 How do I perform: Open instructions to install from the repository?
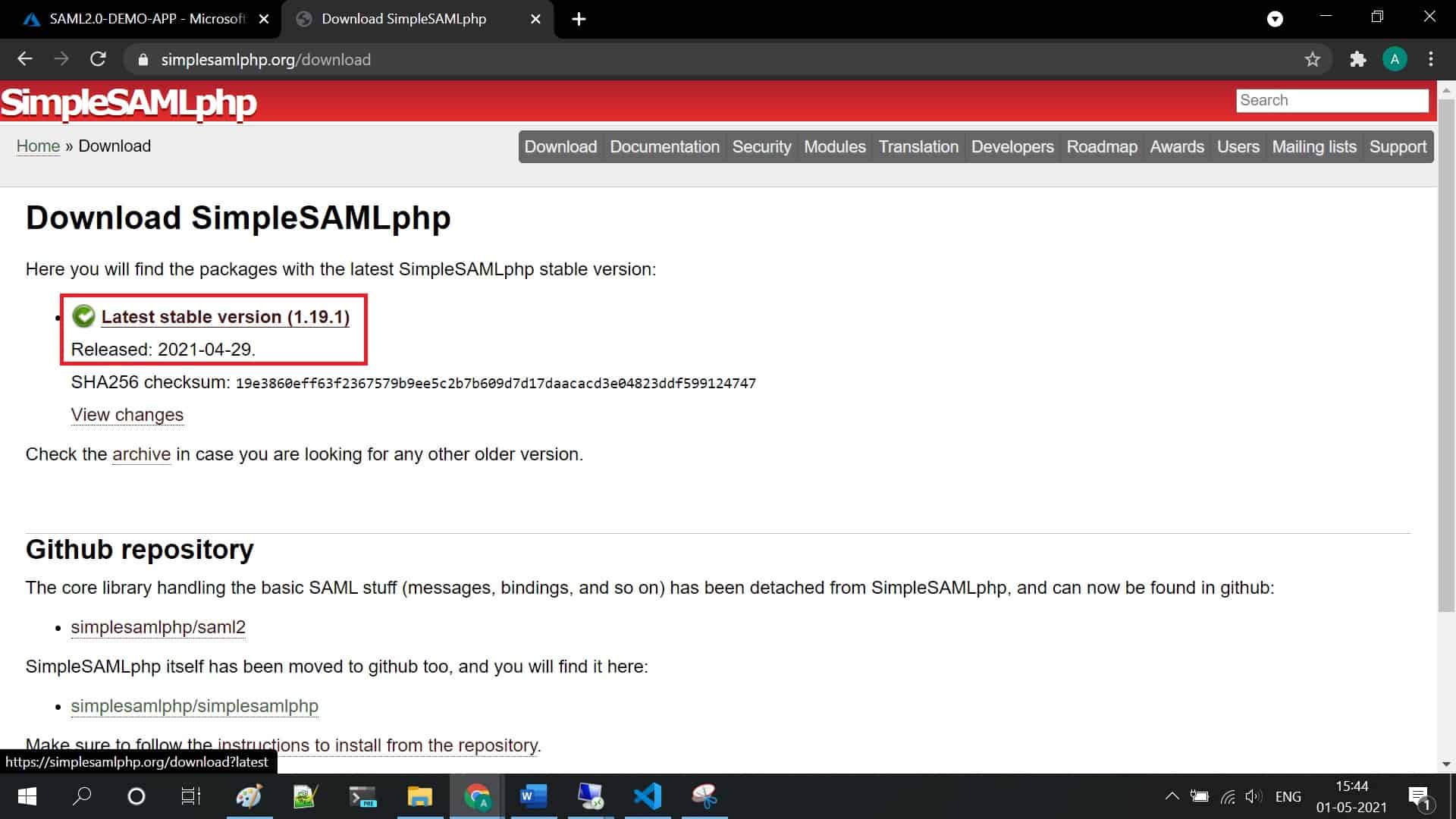coord(378,745)
